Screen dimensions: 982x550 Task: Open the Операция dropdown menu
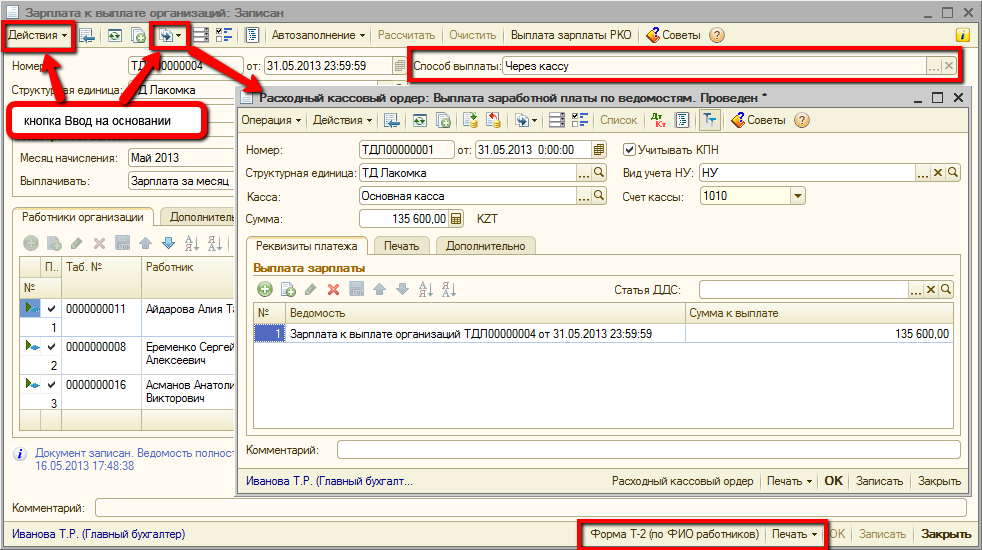tap(271, 120)
